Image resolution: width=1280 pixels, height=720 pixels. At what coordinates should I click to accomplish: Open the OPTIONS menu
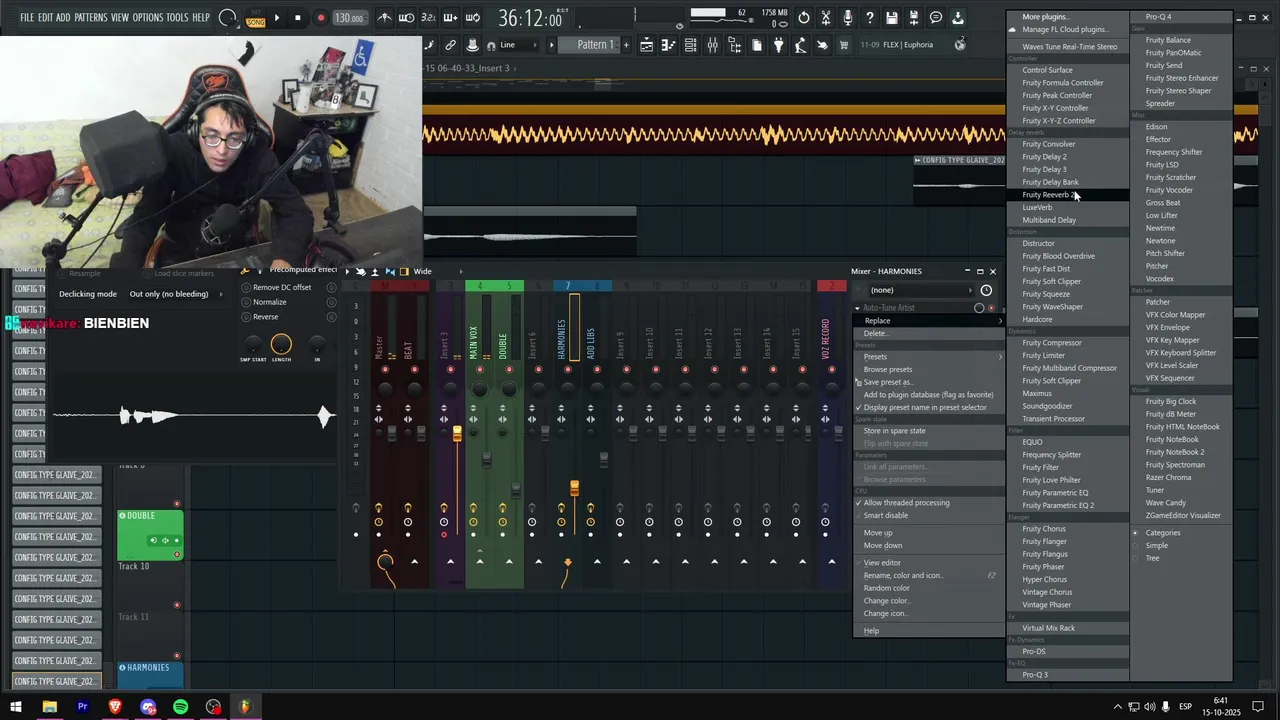click(147, 18)
